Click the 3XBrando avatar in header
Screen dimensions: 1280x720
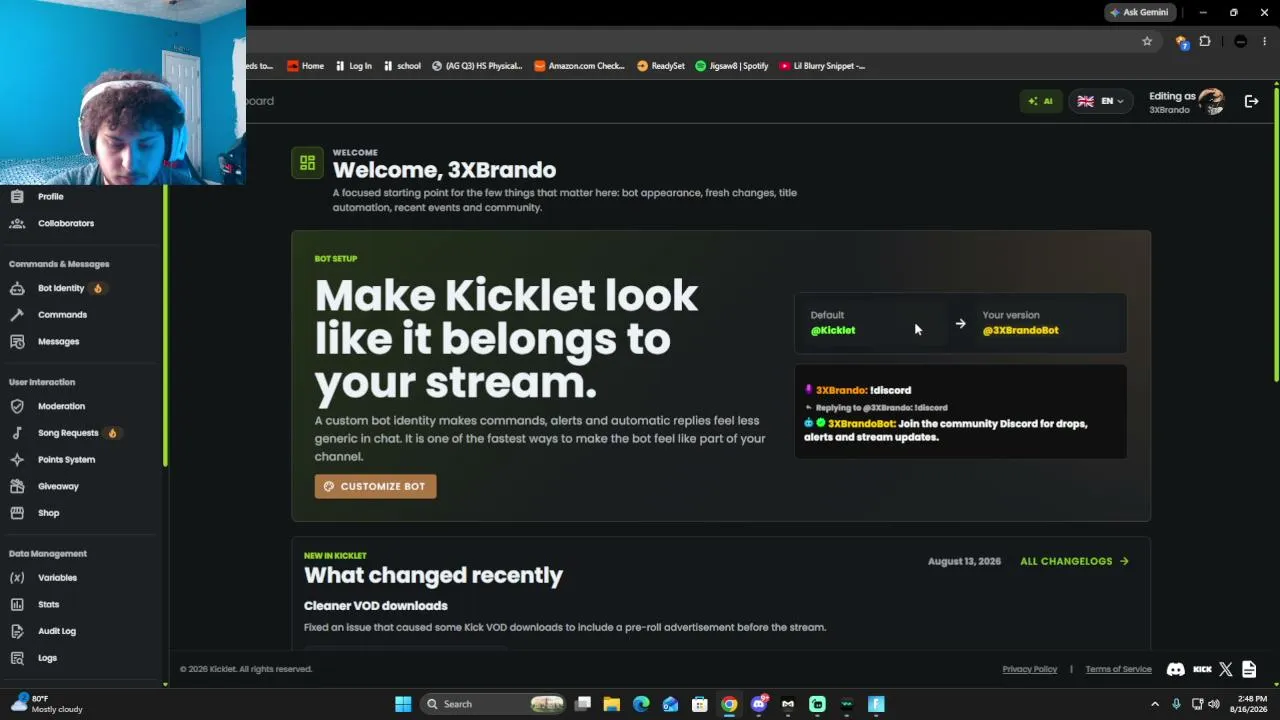pyautogui.click(x=1211, y=101)
